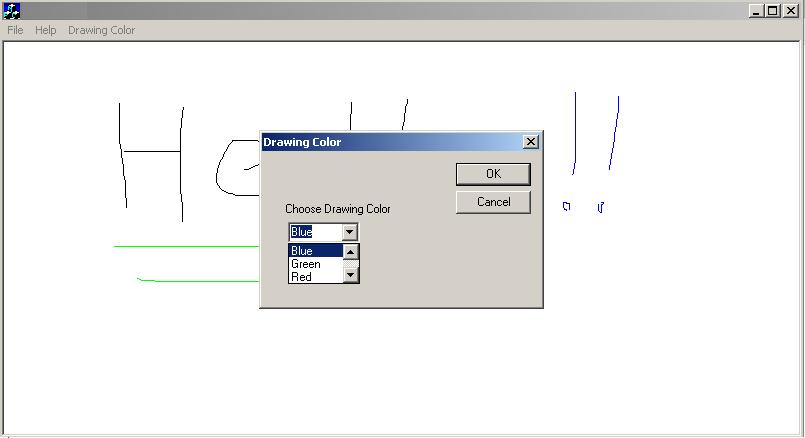
Task: Minimize the main application window
Action: tap(756, 11)
